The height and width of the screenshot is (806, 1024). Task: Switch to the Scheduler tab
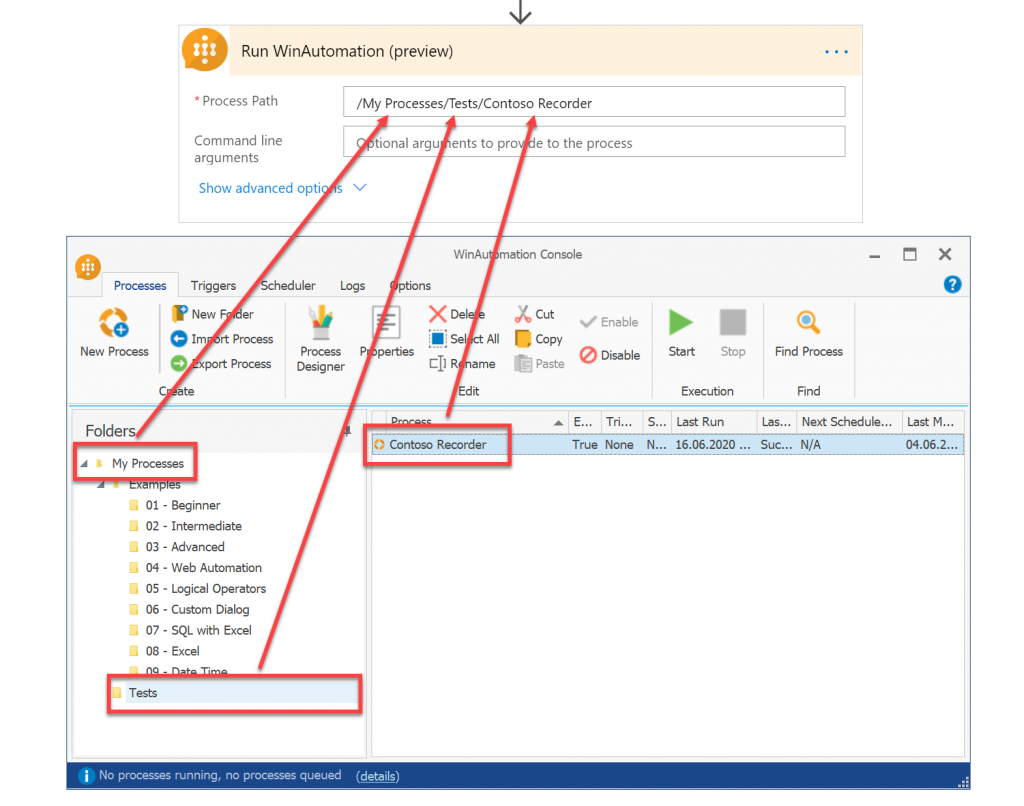click(x=287, y=285)
